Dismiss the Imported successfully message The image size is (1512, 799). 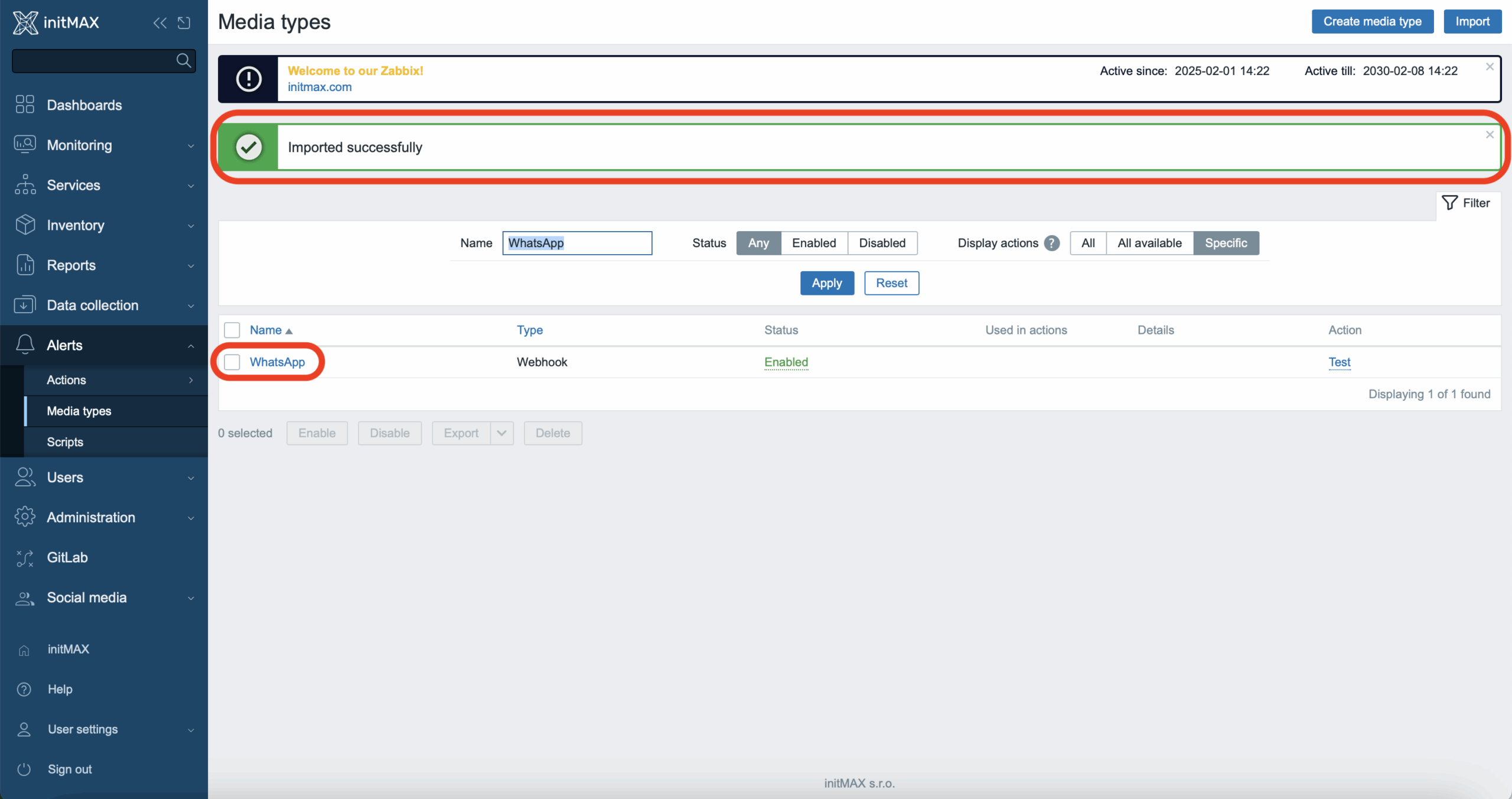click(1490, 135)
